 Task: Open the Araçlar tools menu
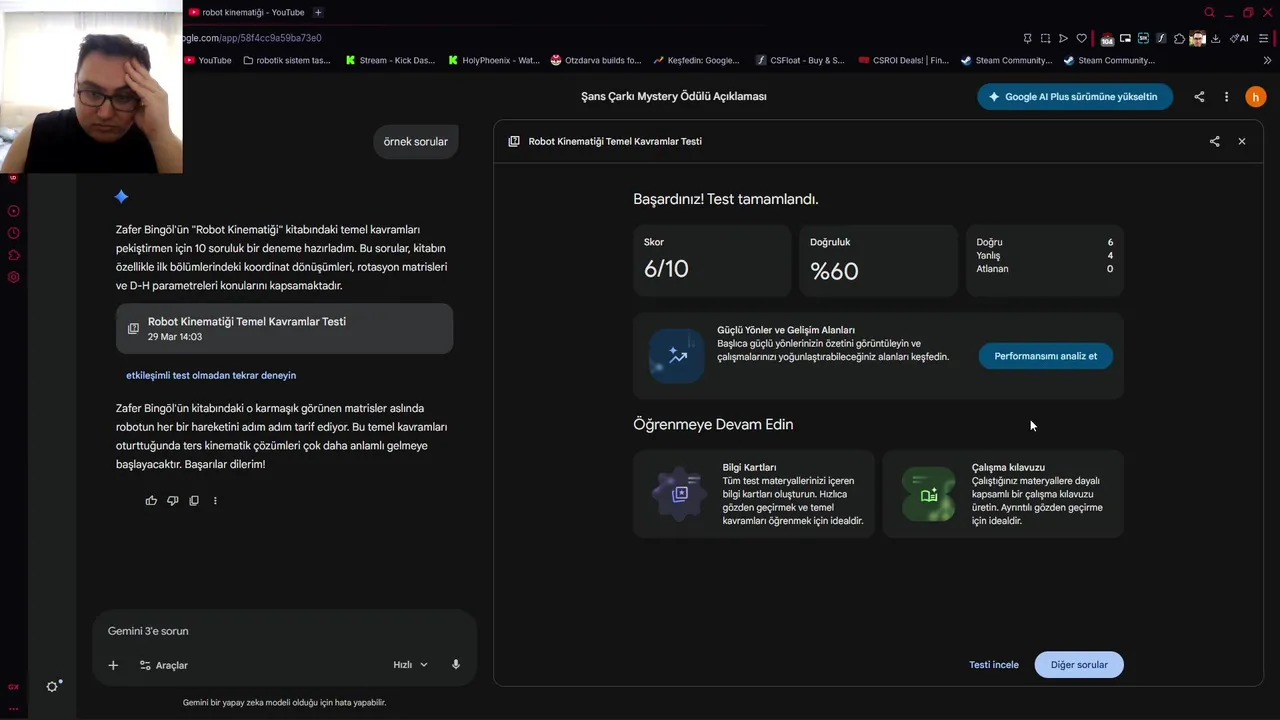[163, 665]
